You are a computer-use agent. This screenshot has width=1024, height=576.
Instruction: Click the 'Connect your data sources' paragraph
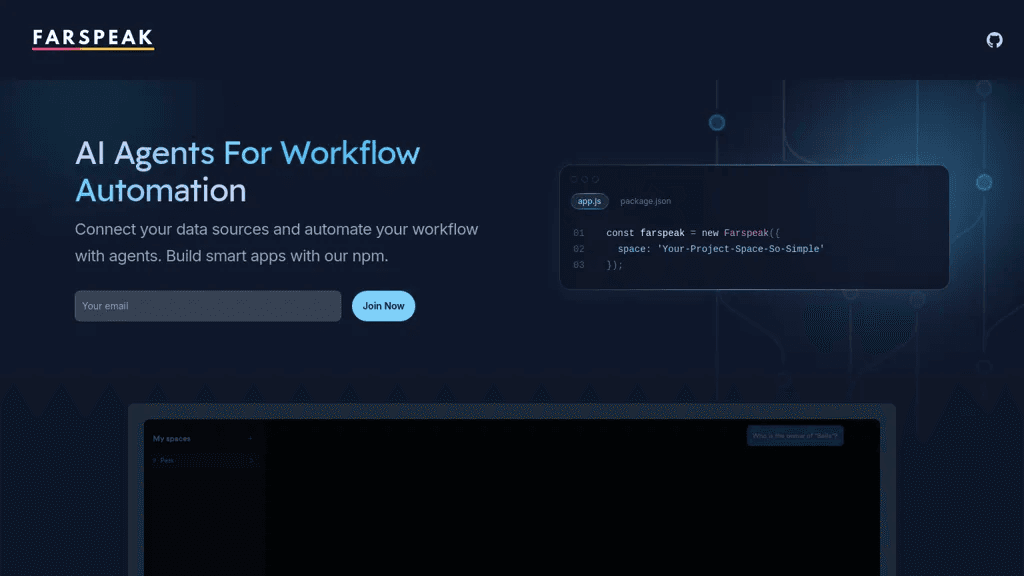coord(276,242)
